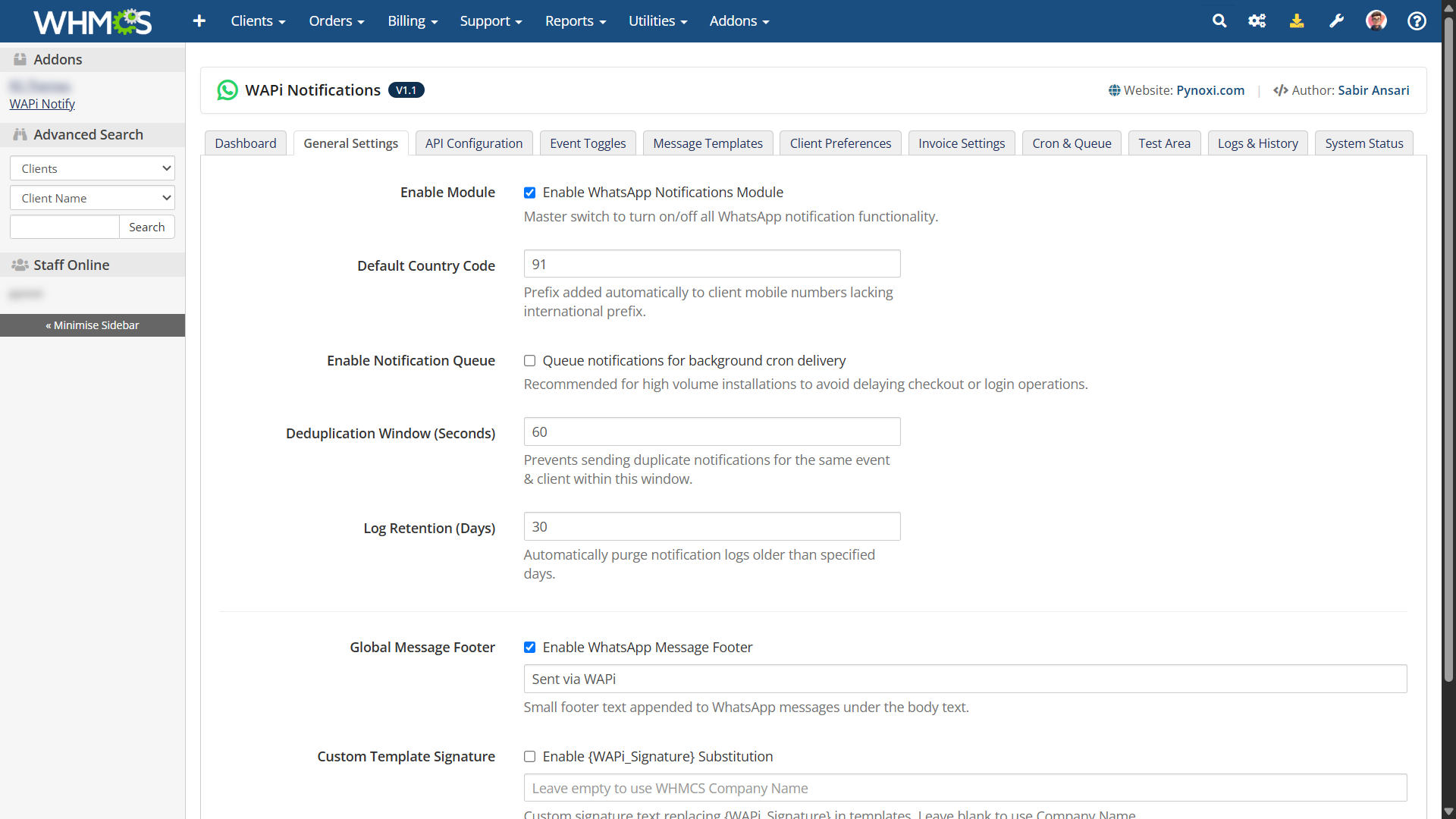Switch to Client Preferences tab
Viewport: 1456px width, 819px height.
click(x=840, y=143)
